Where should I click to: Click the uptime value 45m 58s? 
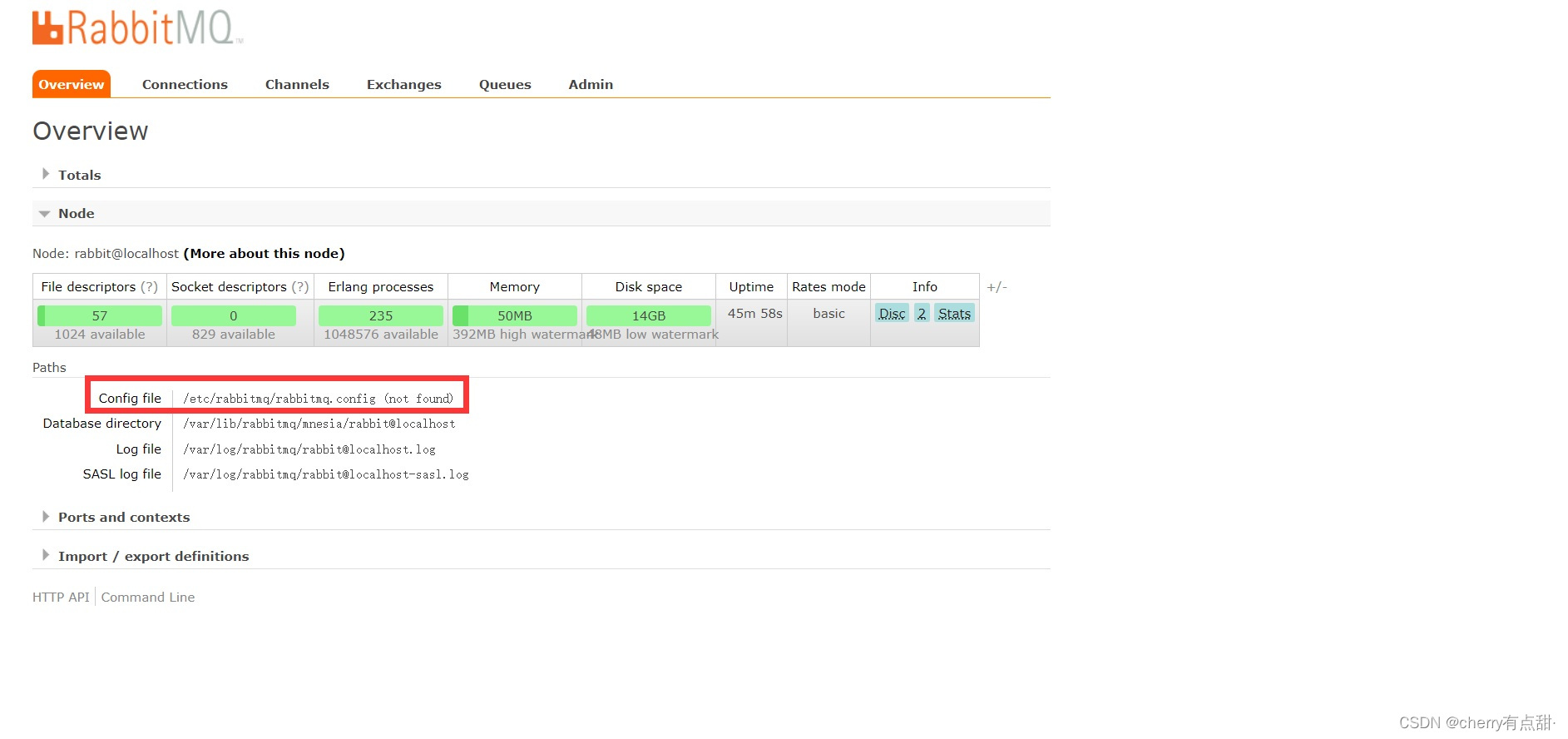click(x=755, y=313)
